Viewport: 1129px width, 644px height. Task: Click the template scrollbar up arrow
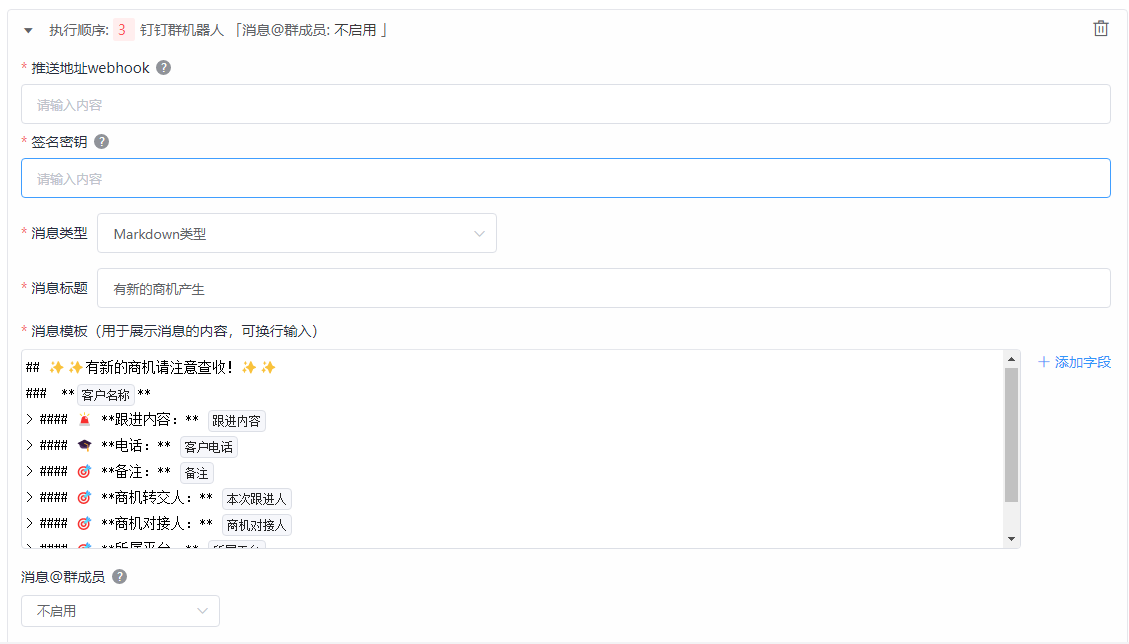pyautogui.click(x=1012, y=359)
